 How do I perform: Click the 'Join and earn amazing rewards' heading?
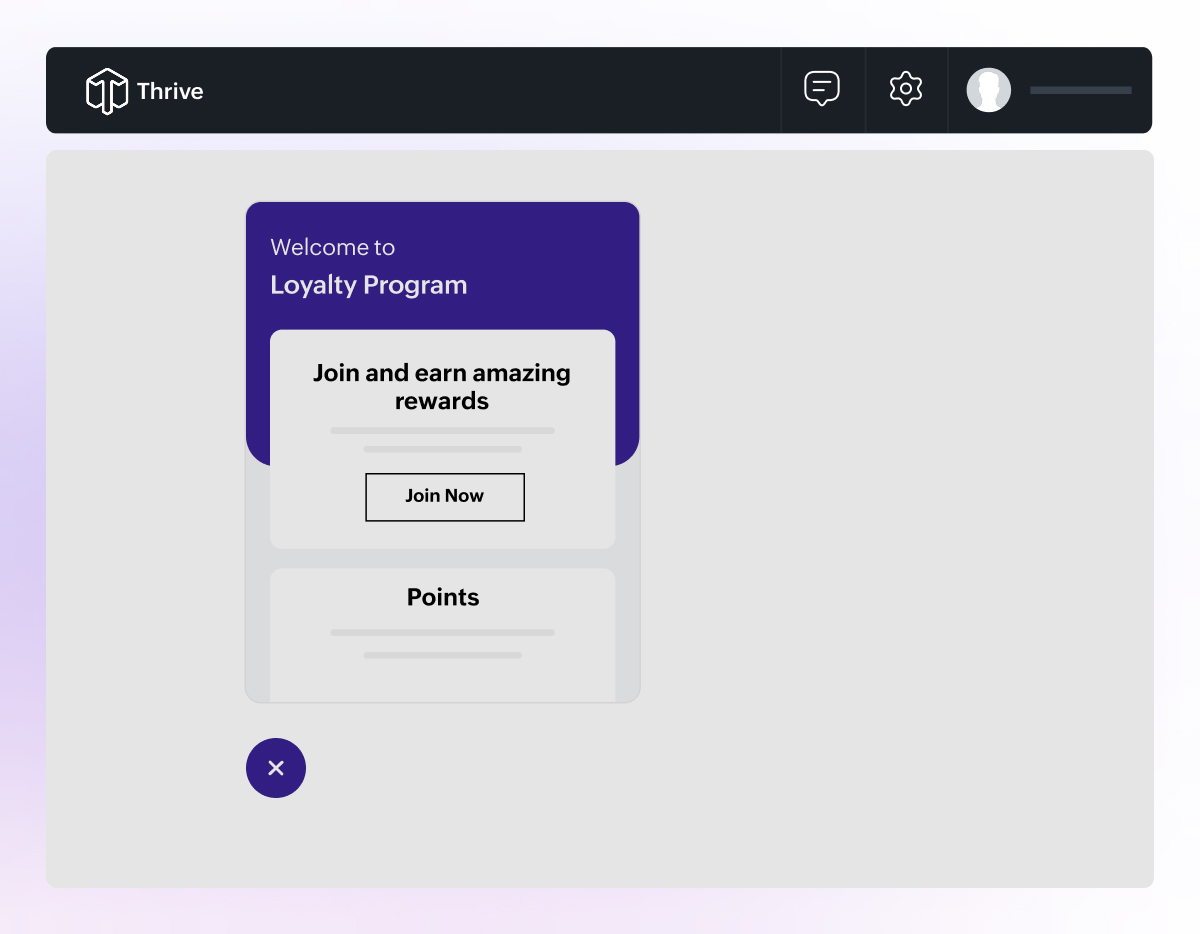pos(442,387)
